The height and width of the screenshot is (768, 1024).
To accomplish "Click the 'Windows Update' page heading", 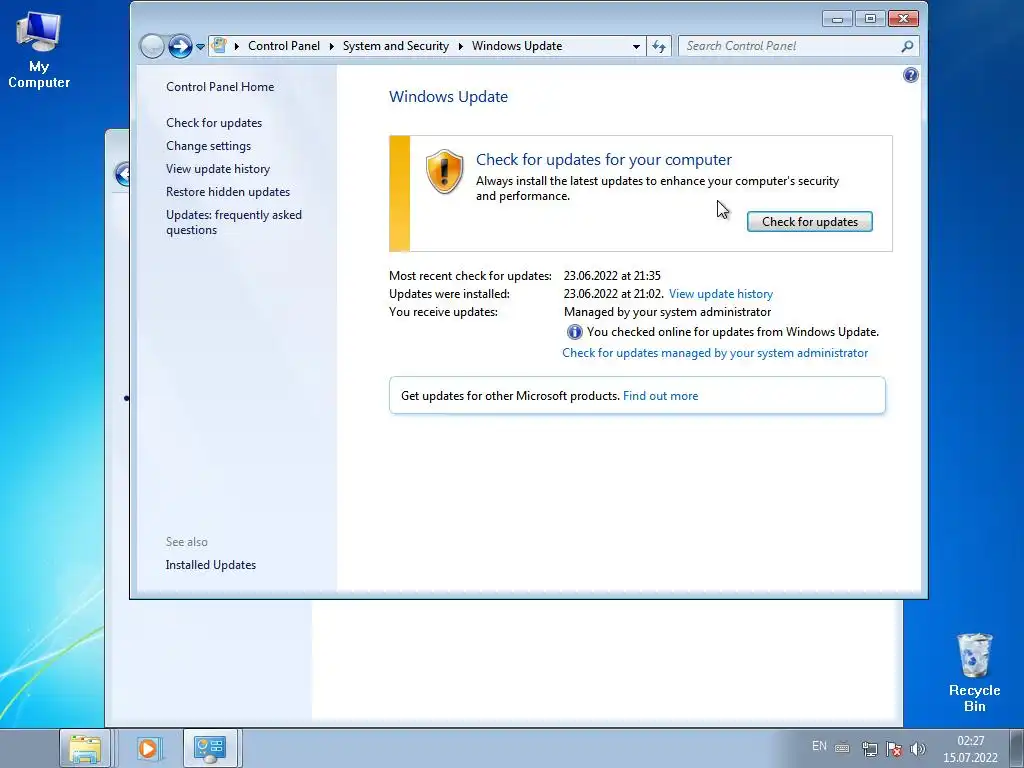I will coord(449,97).
